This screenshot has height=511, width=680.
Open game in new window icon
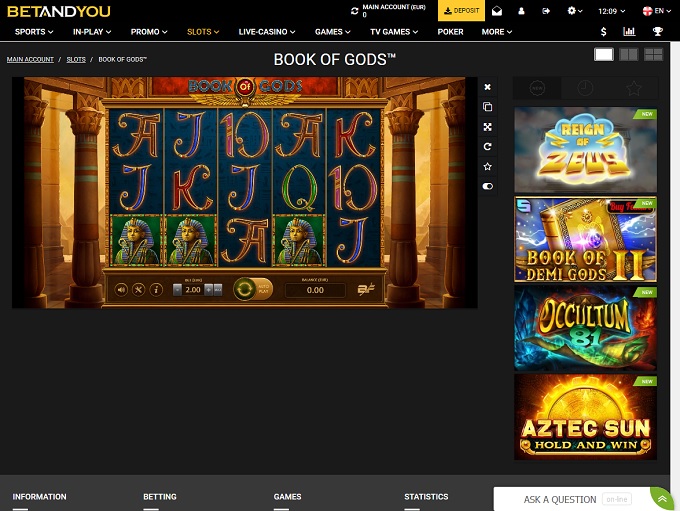point(487,107)
